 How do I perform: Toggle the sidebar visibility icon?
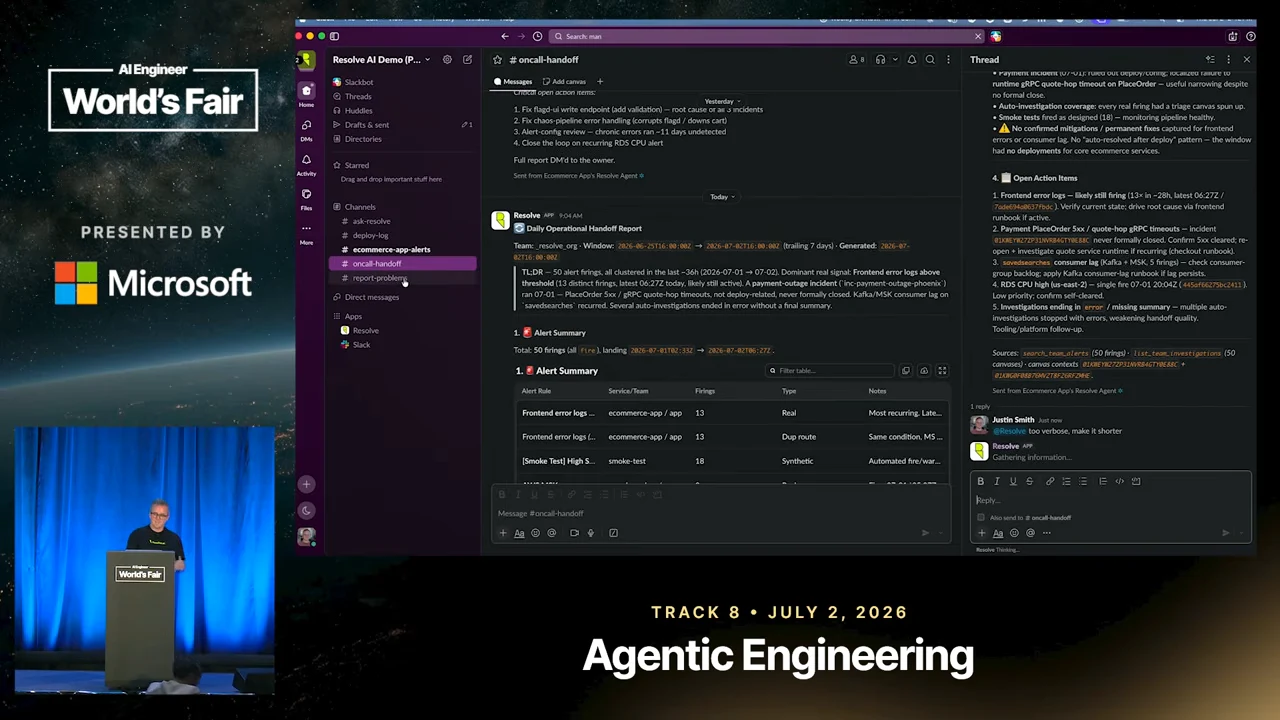tap(334, 36)
